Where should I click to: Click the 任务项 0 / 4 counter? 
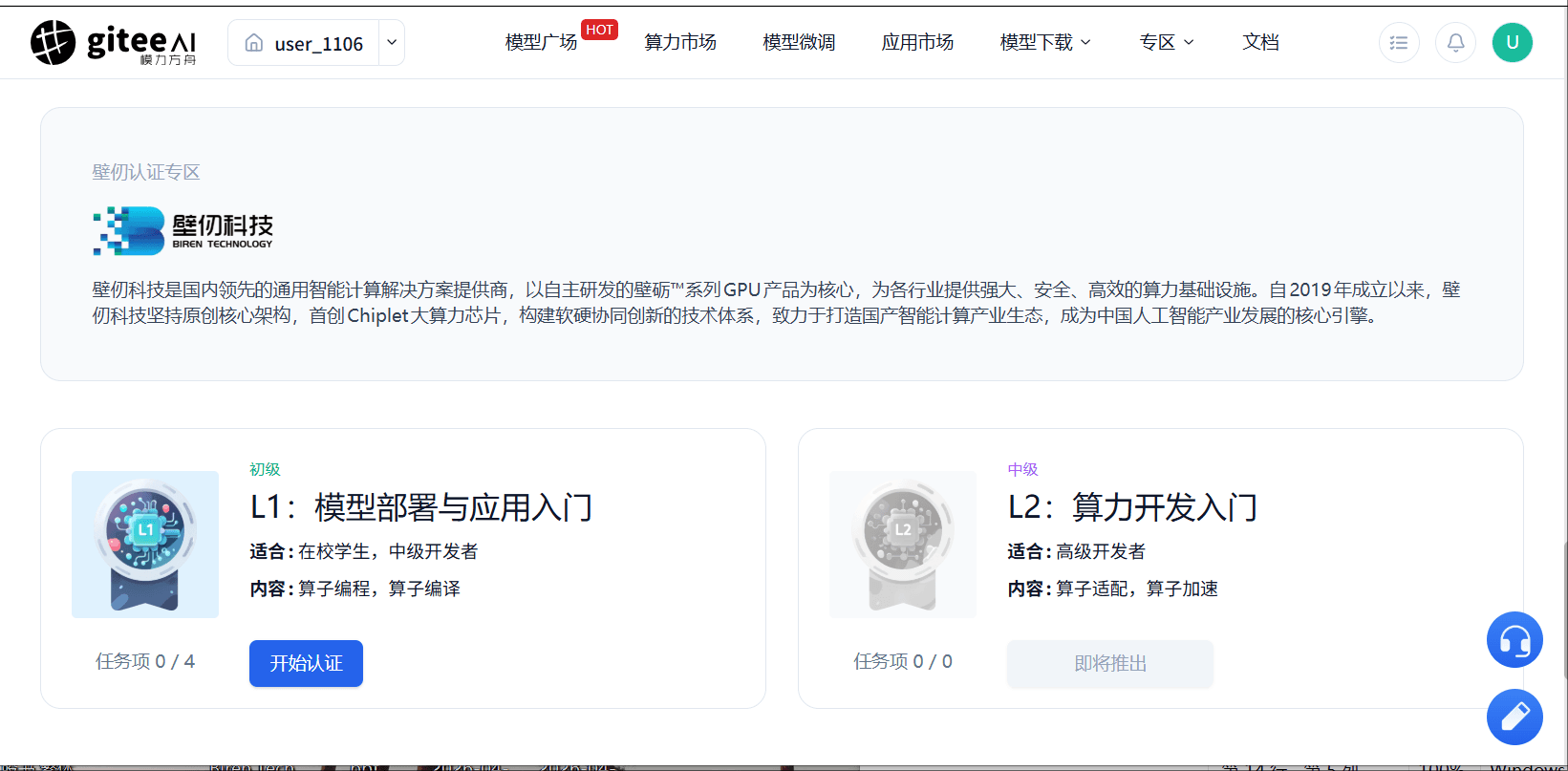(x=145, y=661)
